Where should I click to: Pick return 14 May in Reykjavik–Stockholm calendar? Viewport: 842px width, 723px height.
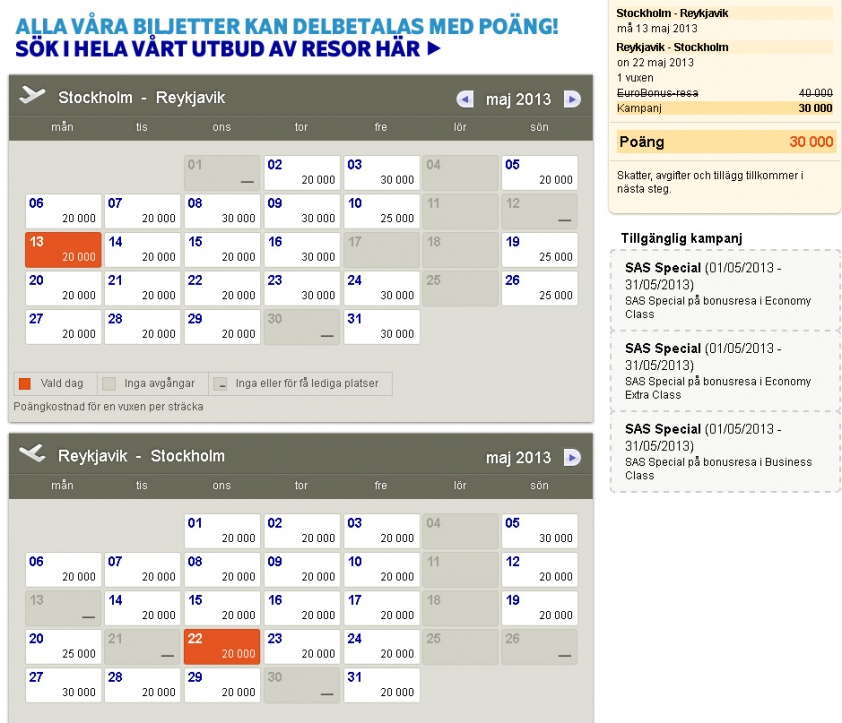[142, 608]
